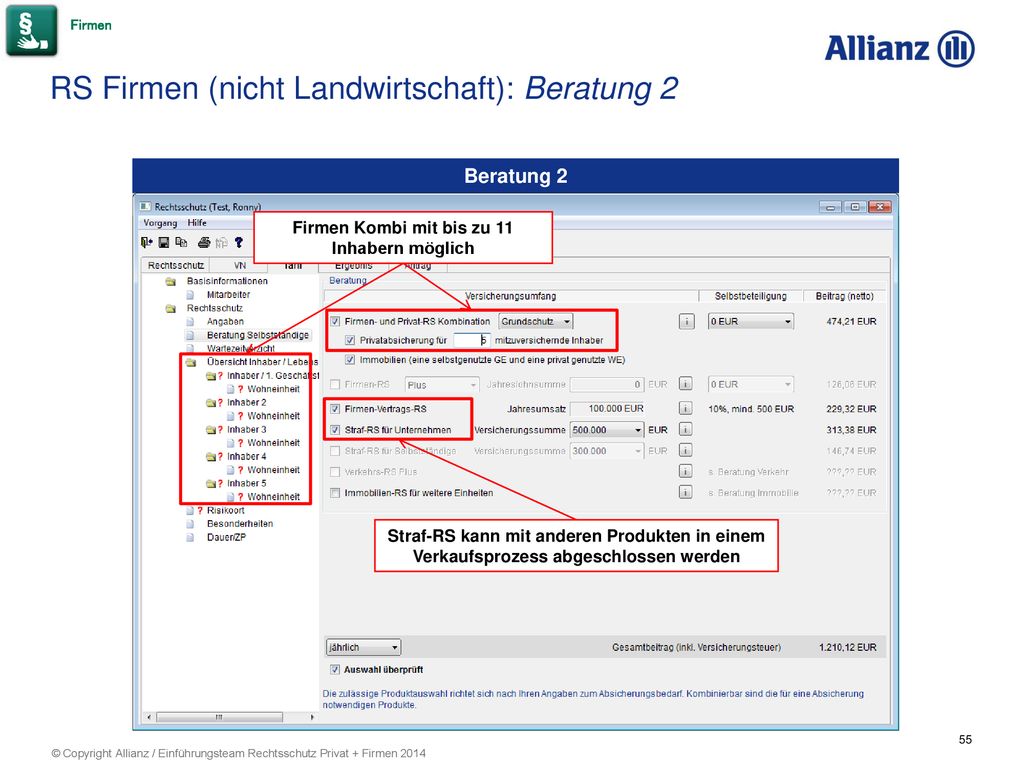
Task: Toggle the Firmen-RS checkbox
Action: click(335, 385)
